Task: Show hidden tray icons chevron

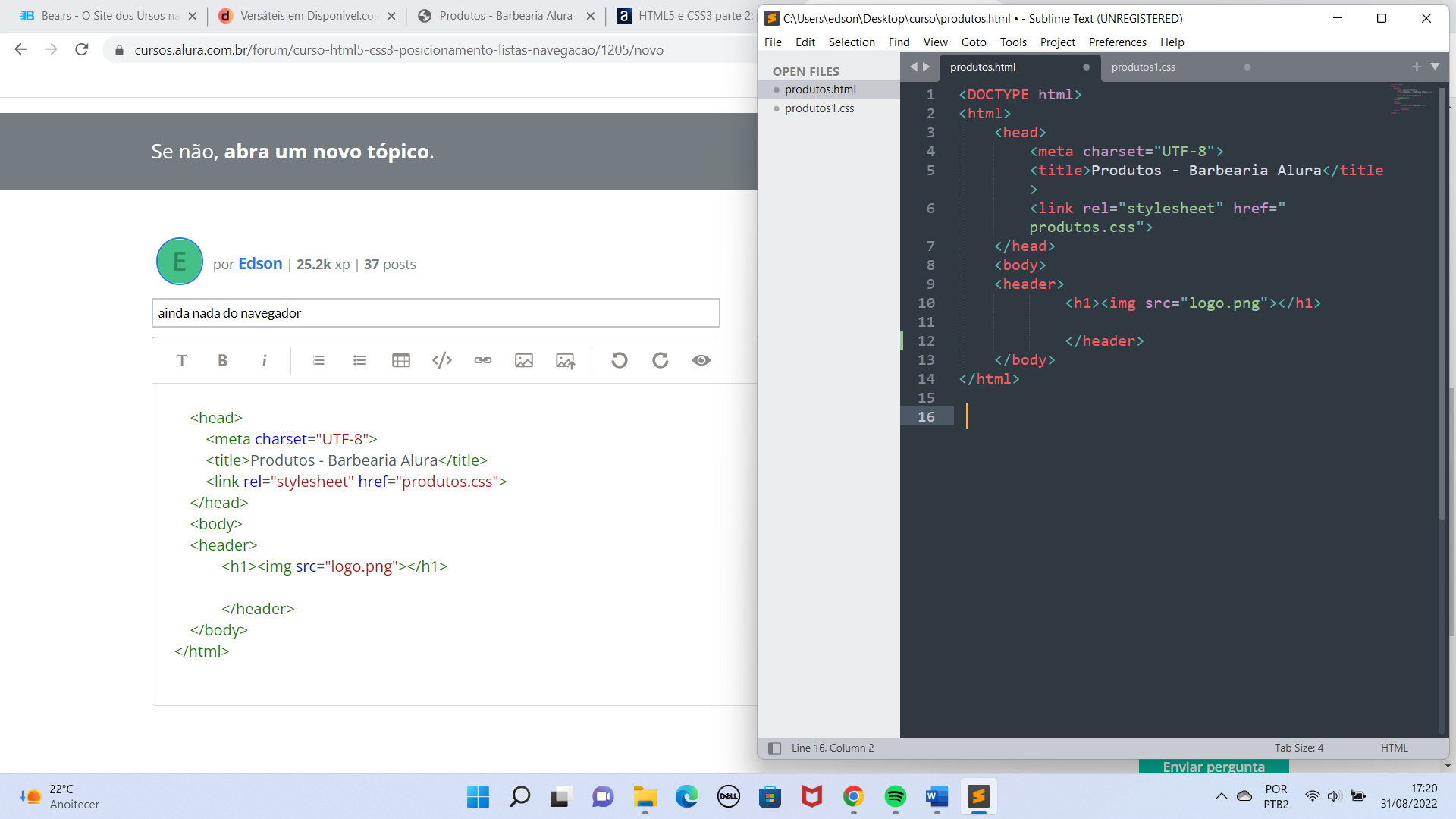Action: click(1221, 796)
